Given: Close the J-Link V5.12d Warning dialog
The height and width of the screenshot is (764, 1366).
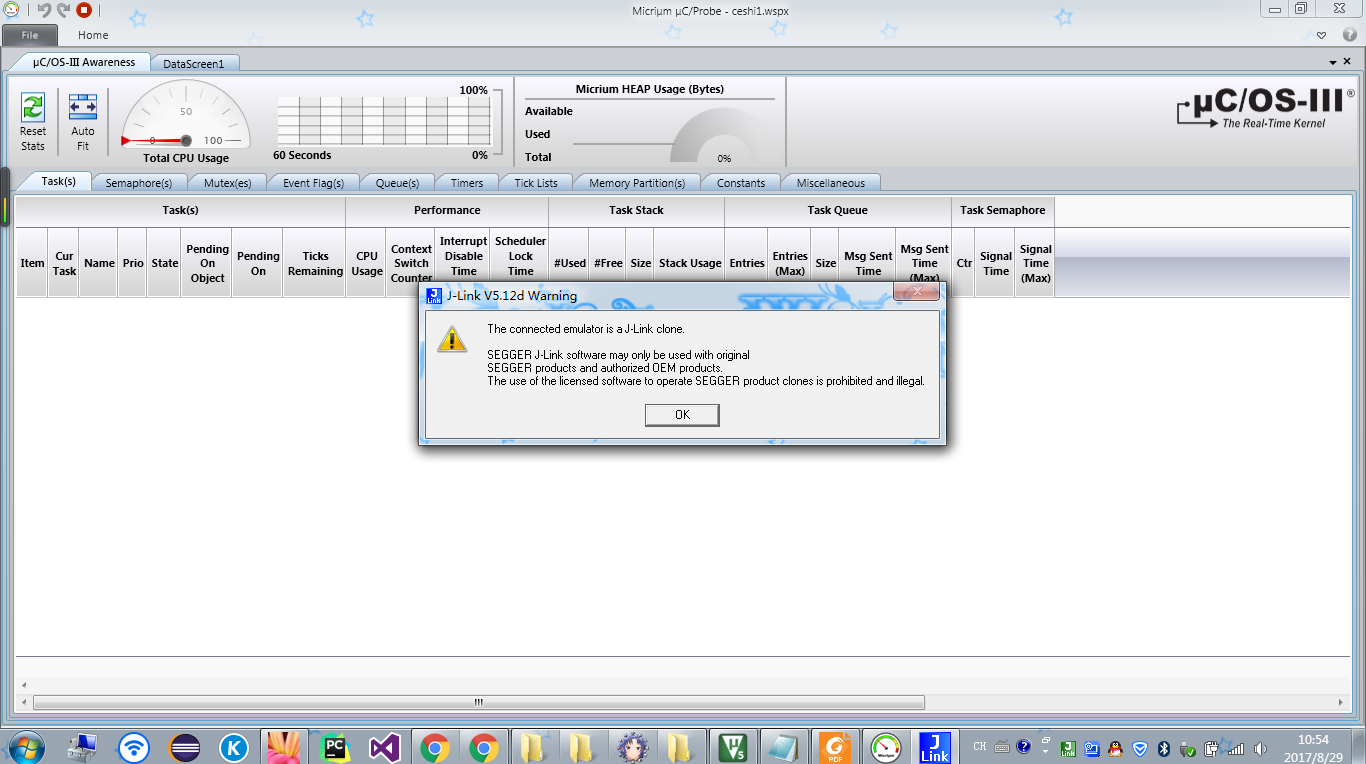Looking at the screenshot, I should [x=916, y=291].
